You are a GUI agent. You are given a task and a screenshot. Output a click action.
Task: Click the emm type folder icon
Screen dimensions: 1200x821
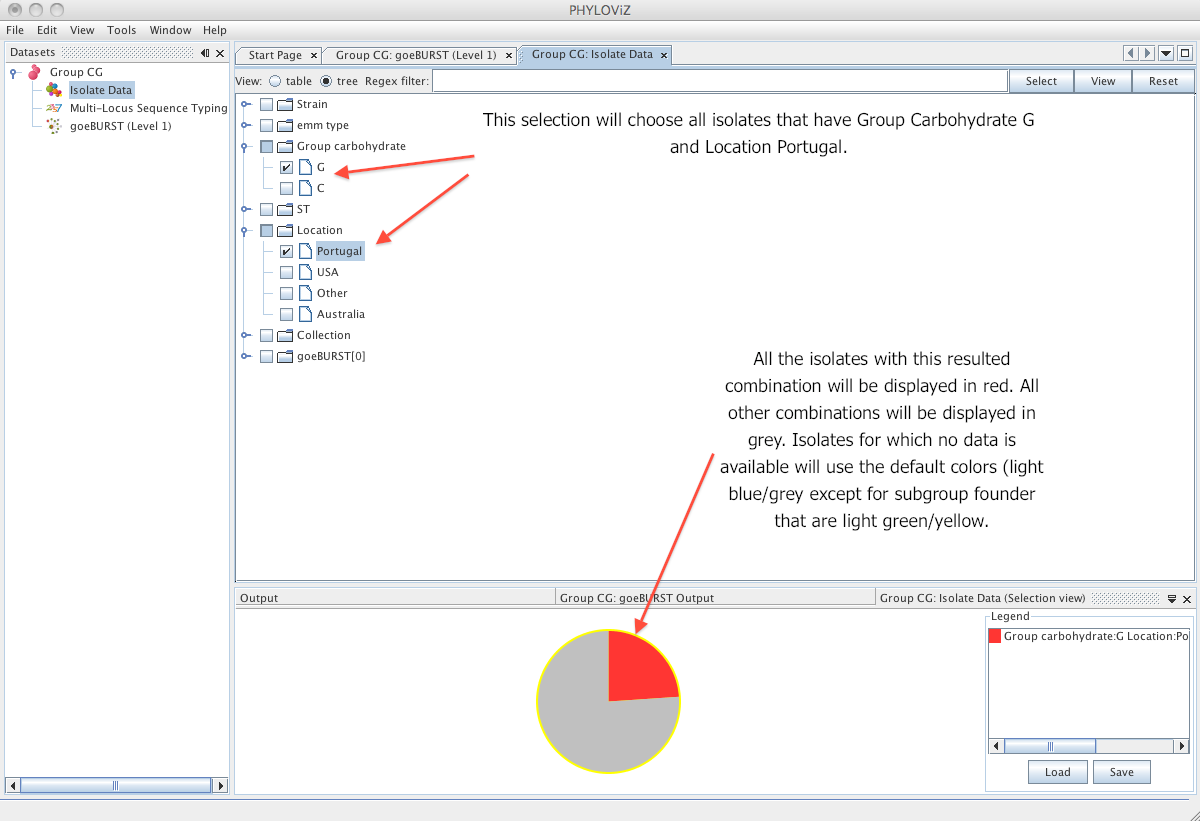(284, 125)
